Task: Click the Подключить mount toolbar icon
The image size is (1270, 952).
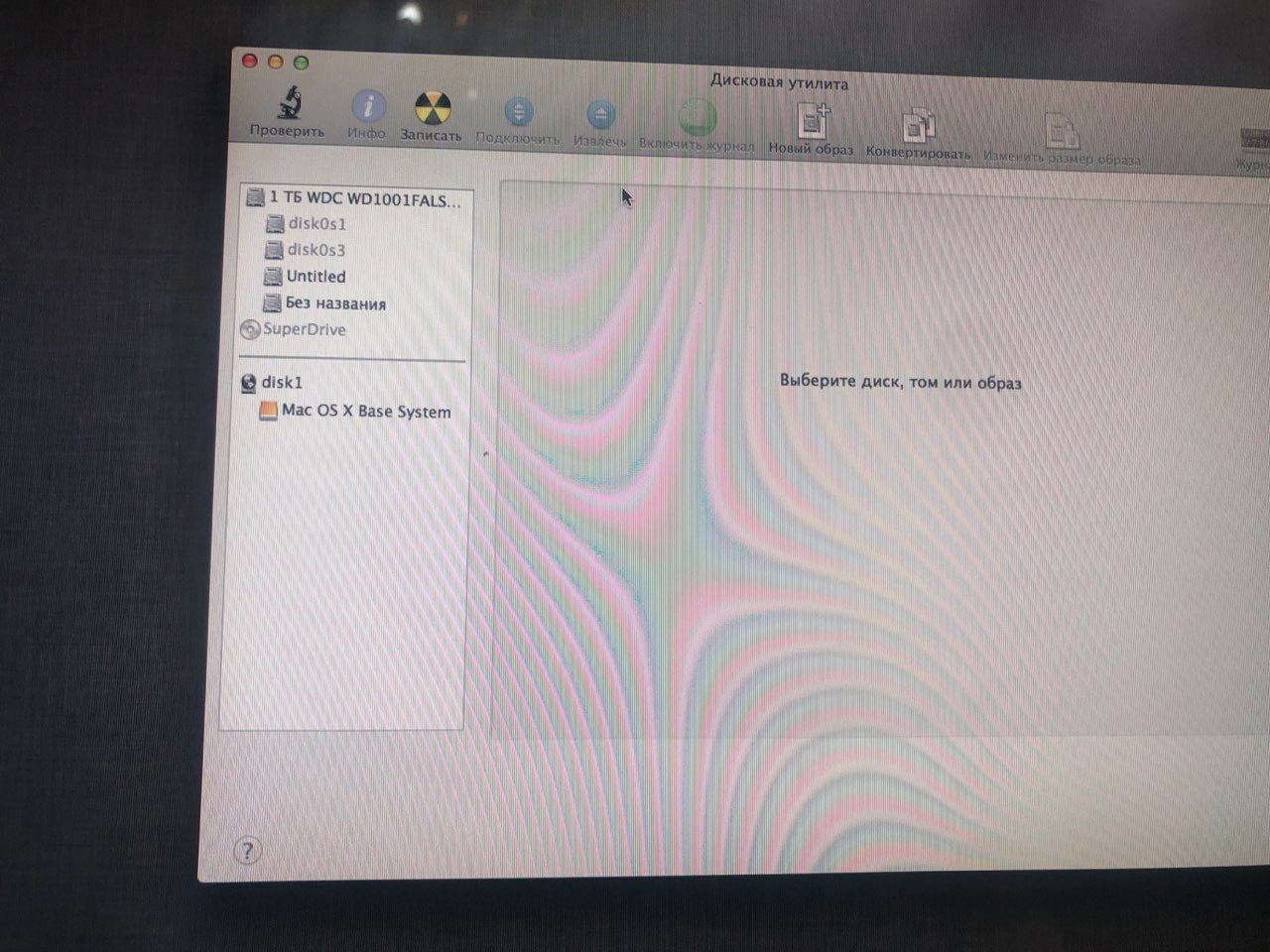Action: (518, 112)
